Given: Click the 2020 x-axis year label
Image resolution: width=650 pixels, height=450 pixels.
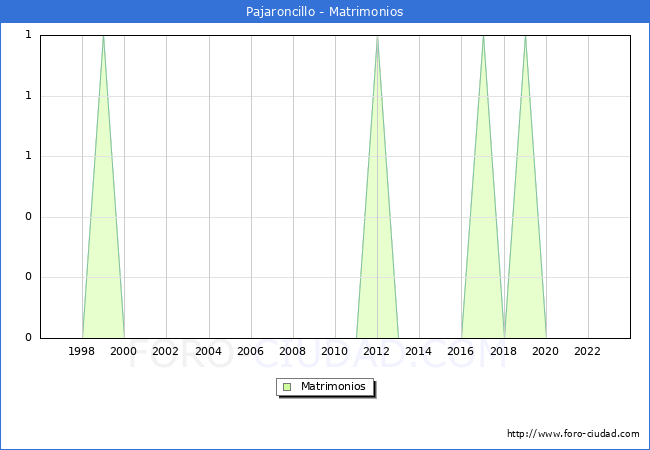Looking at the screenshot, I should coord(545,351).
